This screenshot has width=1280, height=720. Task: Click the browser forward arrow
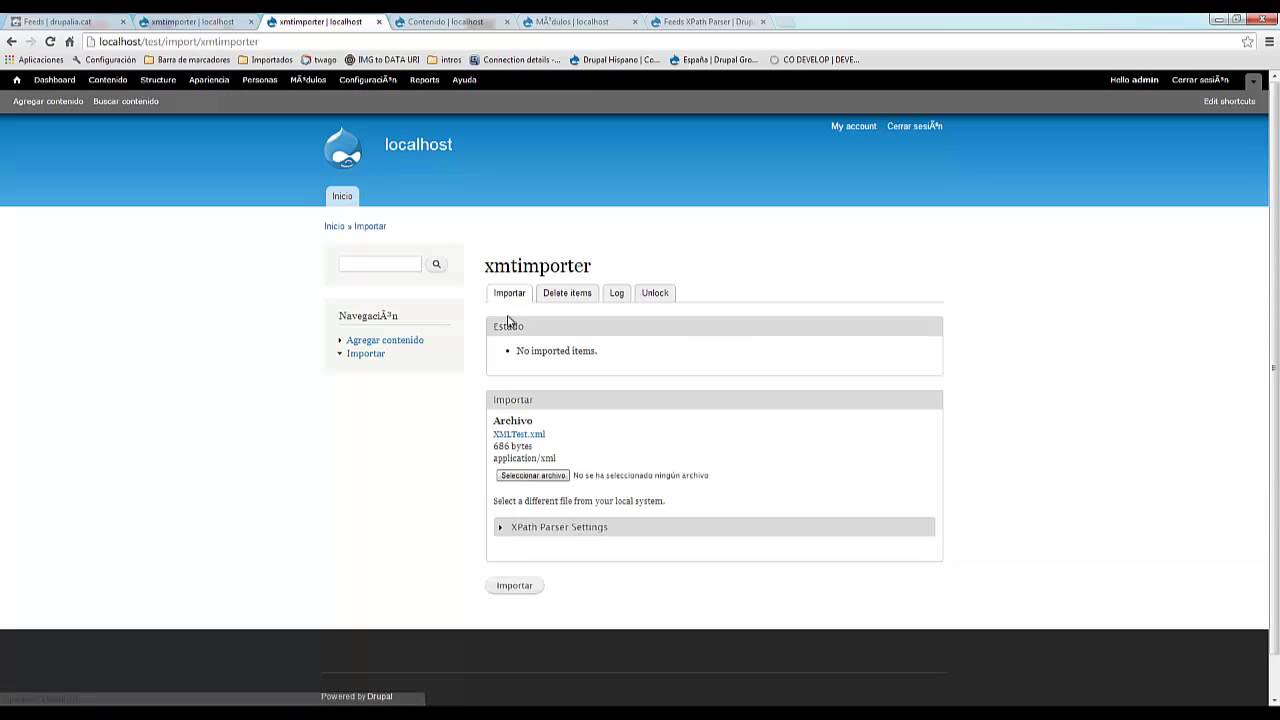tap(30, 41)
